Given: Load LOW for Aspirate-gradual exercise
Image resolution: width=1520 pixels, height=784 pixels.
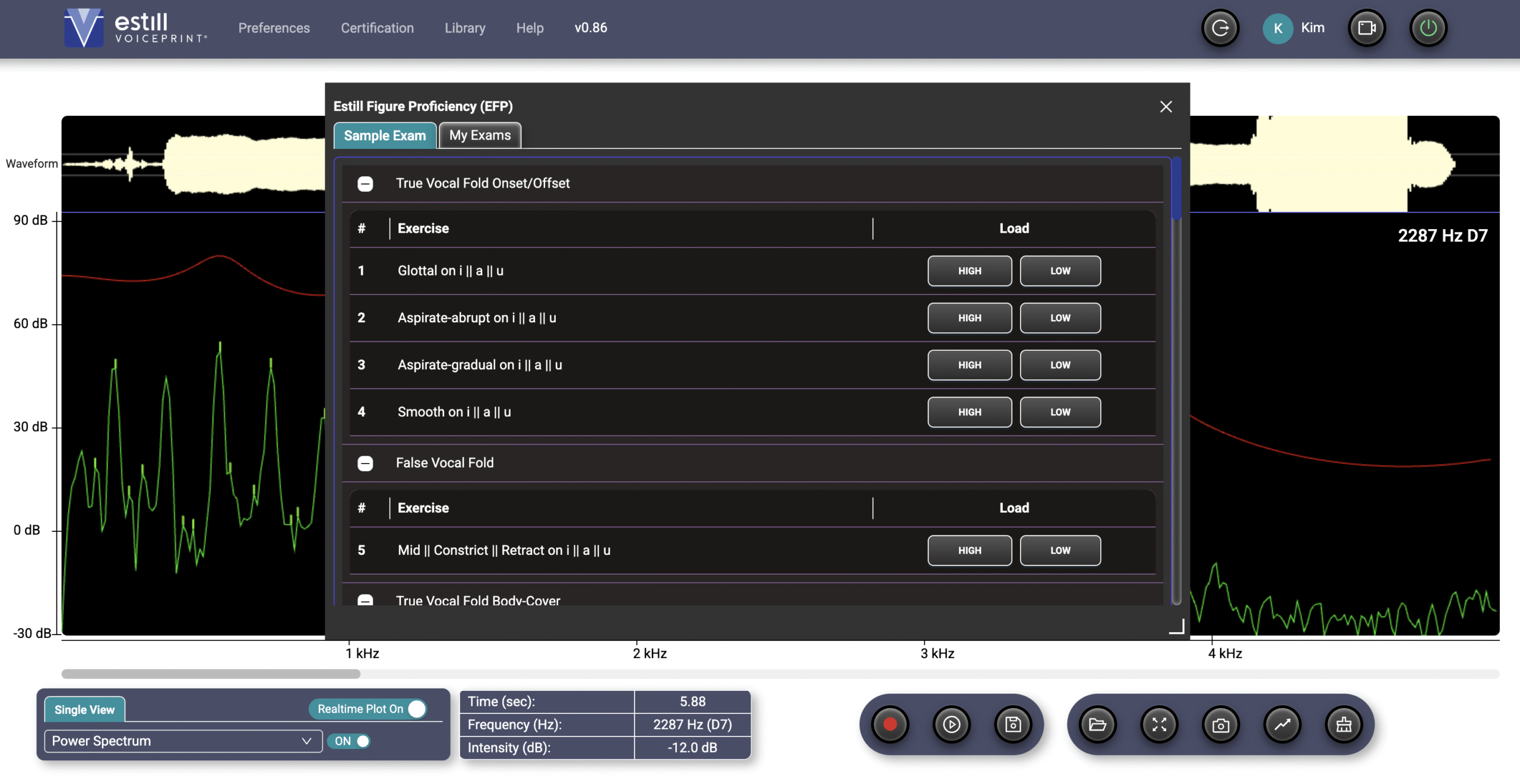Looking at the screenshot, I should pyautogui.click(x=1060, y=365).
